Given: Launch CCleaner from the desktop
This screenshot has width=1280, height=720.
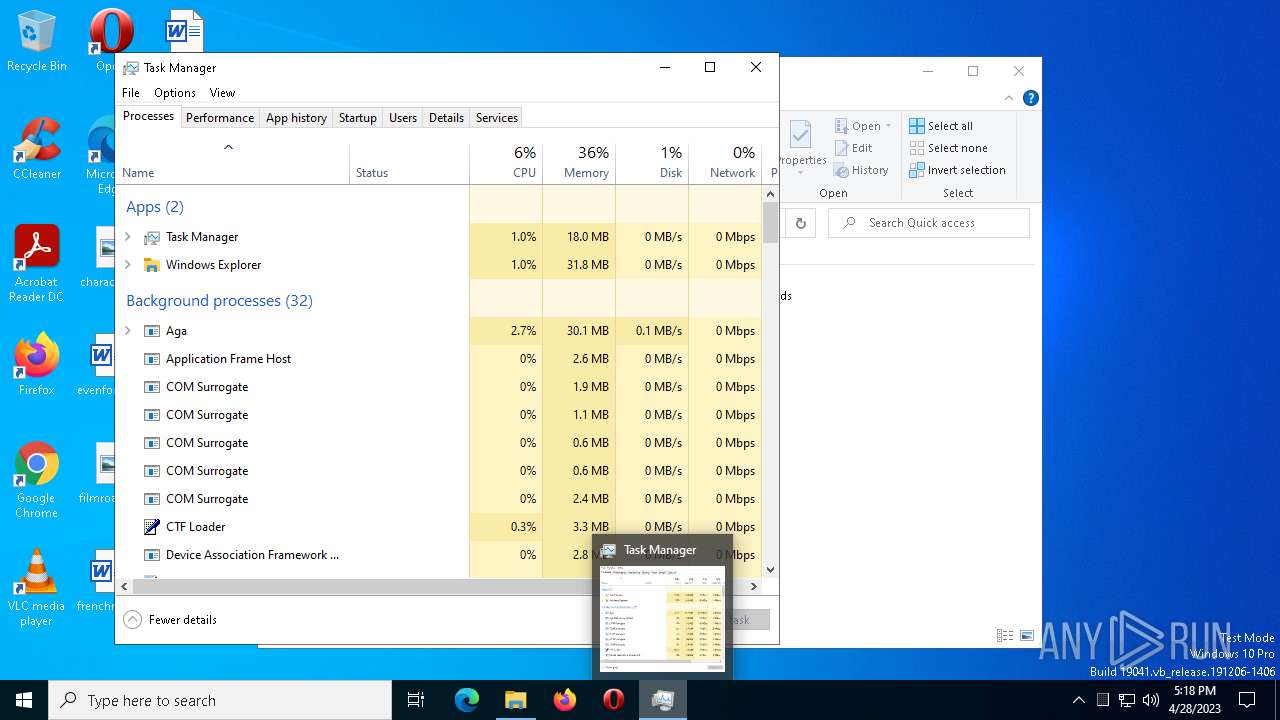Looking at the screenshot, I should click(36, 148).
